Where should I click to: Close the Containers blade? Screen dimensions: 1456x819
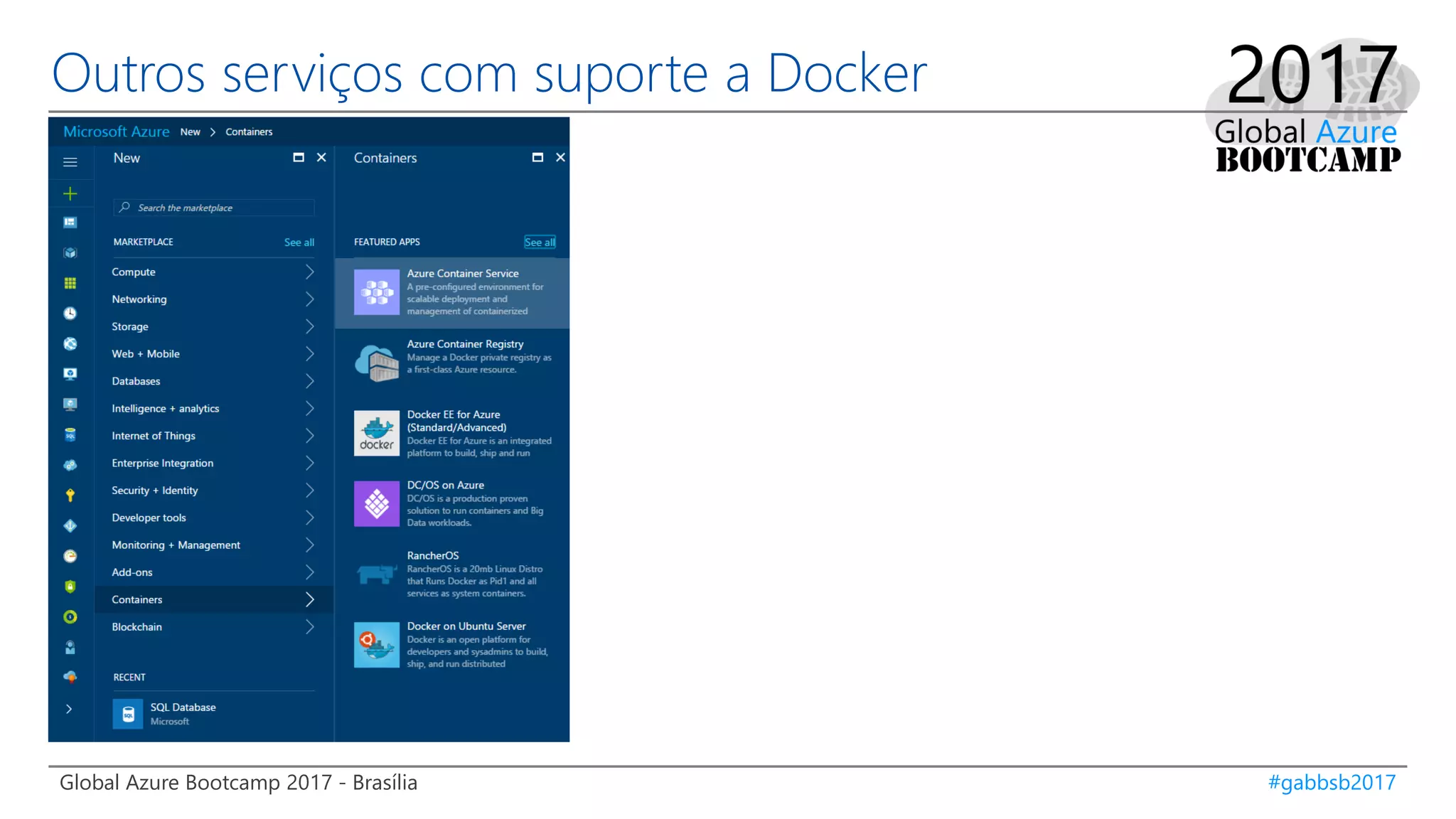click(x=560, y=157)
